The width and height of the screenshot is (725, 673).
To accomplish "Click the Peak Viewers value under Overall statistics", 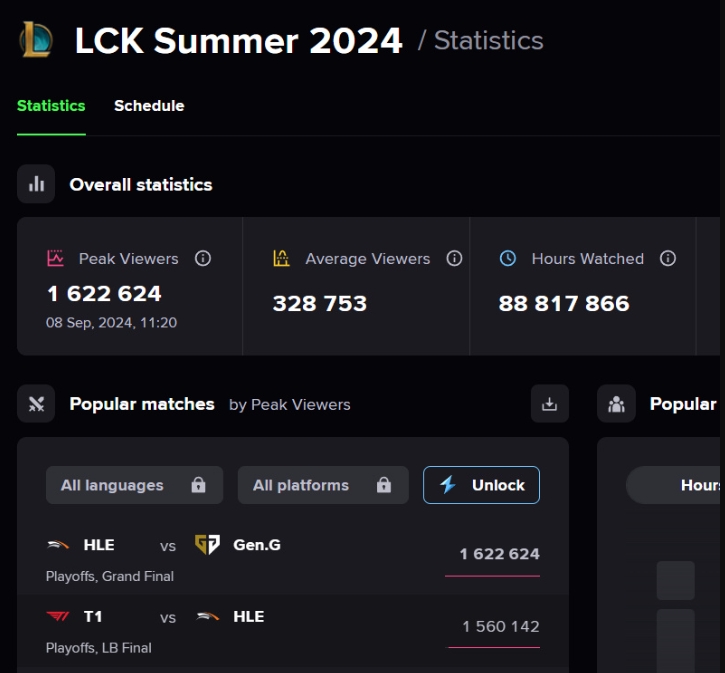I will click(x=104, y=294).
